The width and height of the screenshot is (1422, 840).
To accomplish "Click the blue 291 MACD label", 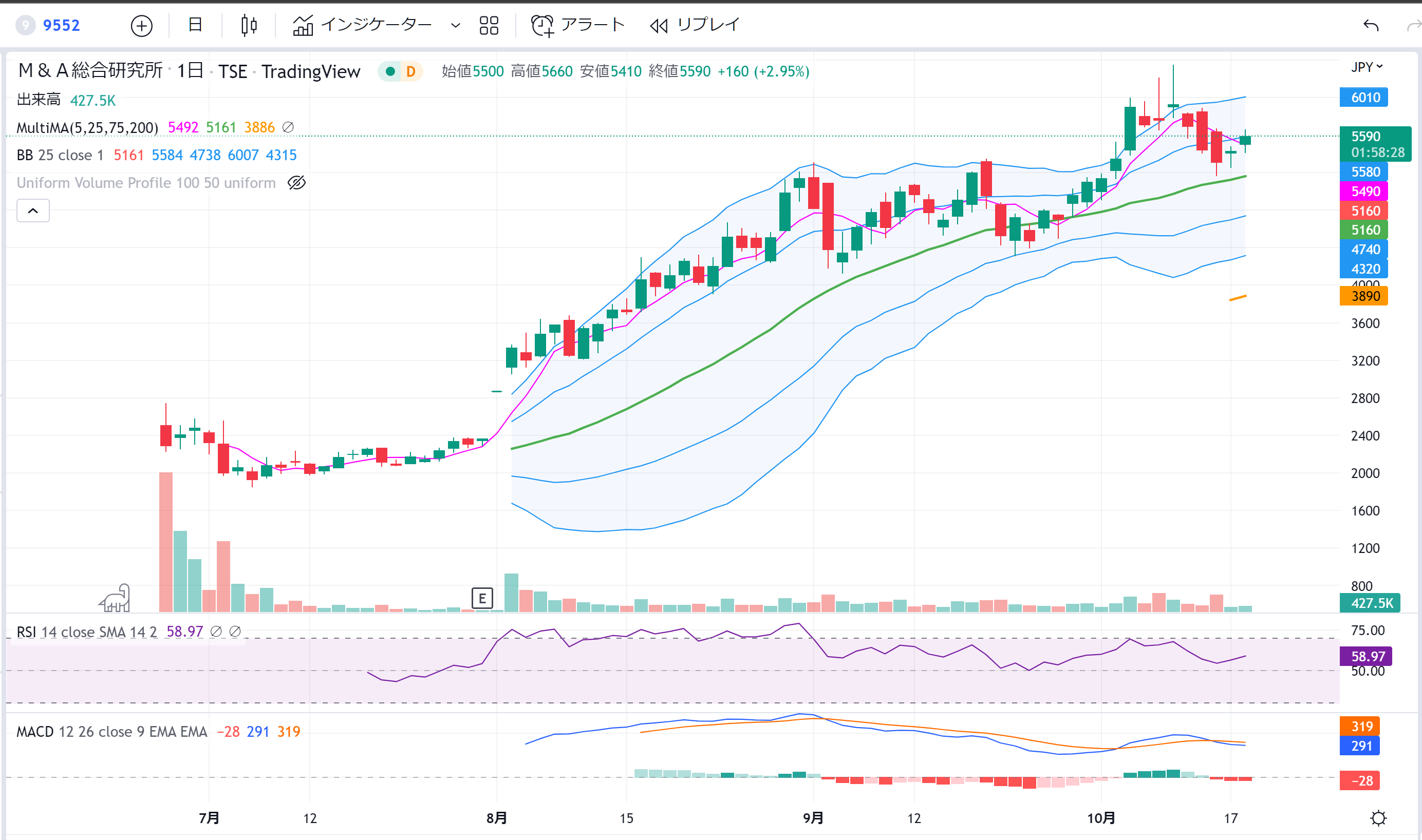I will point(1360,746).
